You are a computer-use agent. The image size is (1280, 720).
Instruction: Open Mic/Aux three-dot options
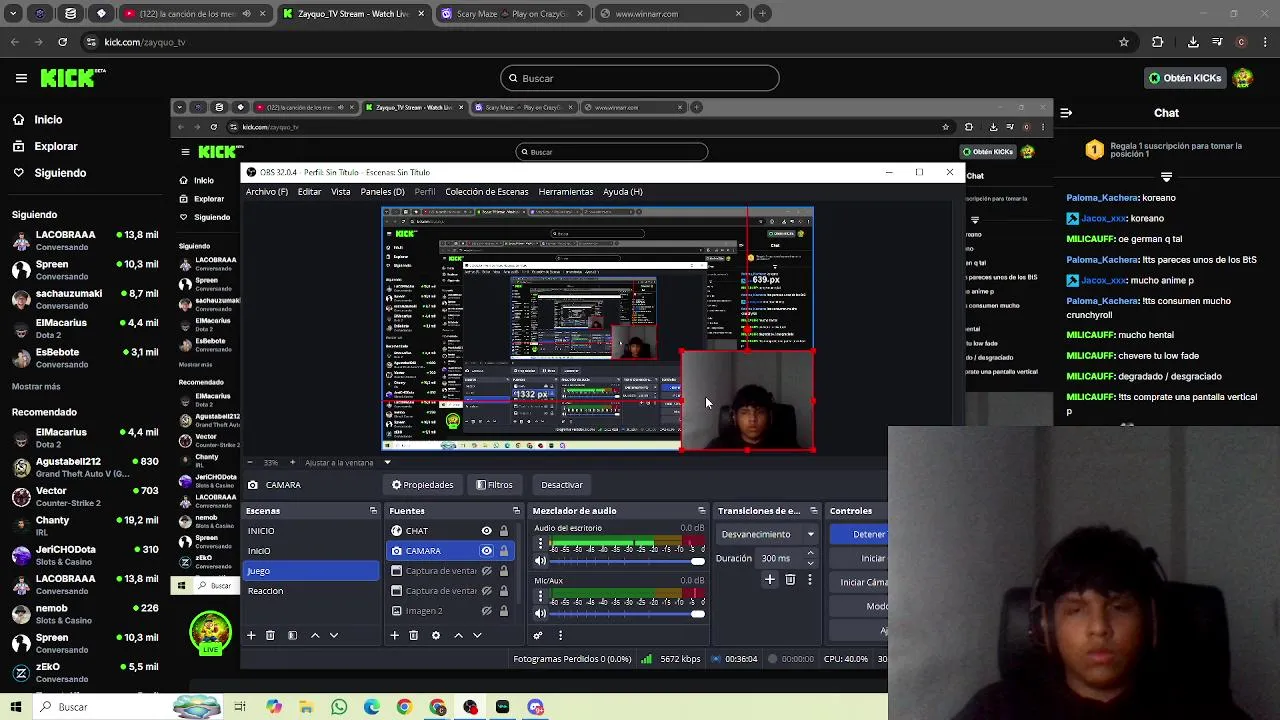click(541, 597)
